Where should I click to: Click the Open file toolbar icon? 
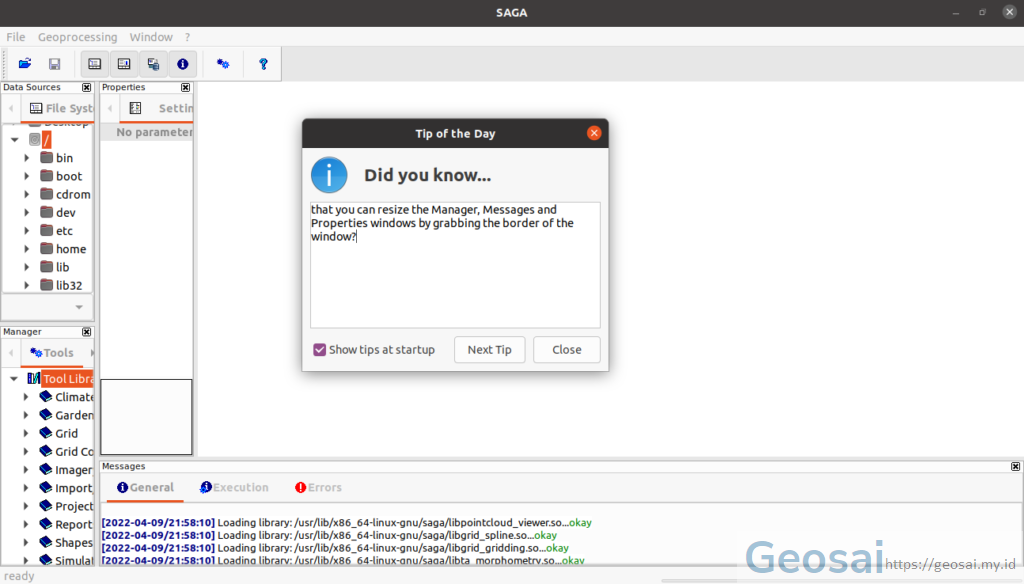pos(25,63)
